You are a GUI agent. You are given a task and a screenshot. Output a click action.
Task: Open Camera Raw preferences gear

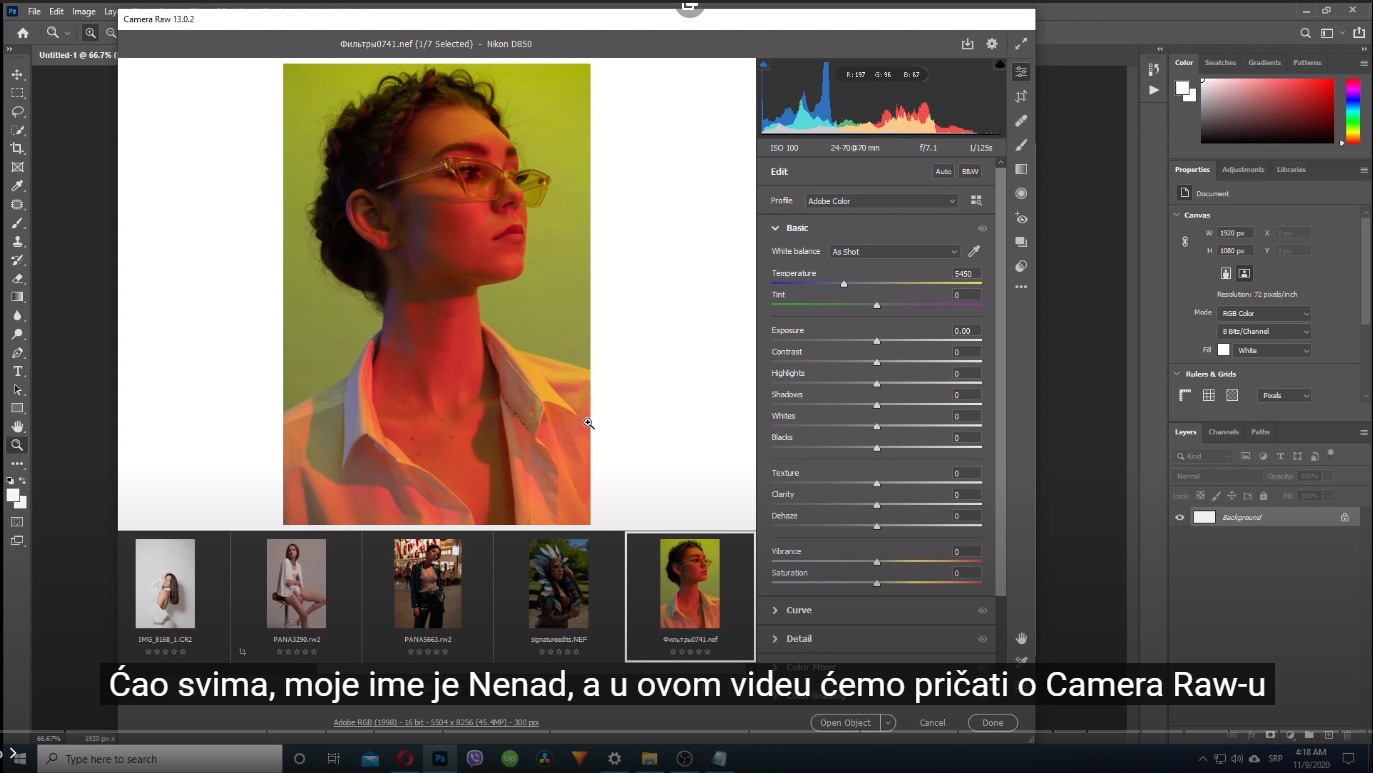point(992,44)
